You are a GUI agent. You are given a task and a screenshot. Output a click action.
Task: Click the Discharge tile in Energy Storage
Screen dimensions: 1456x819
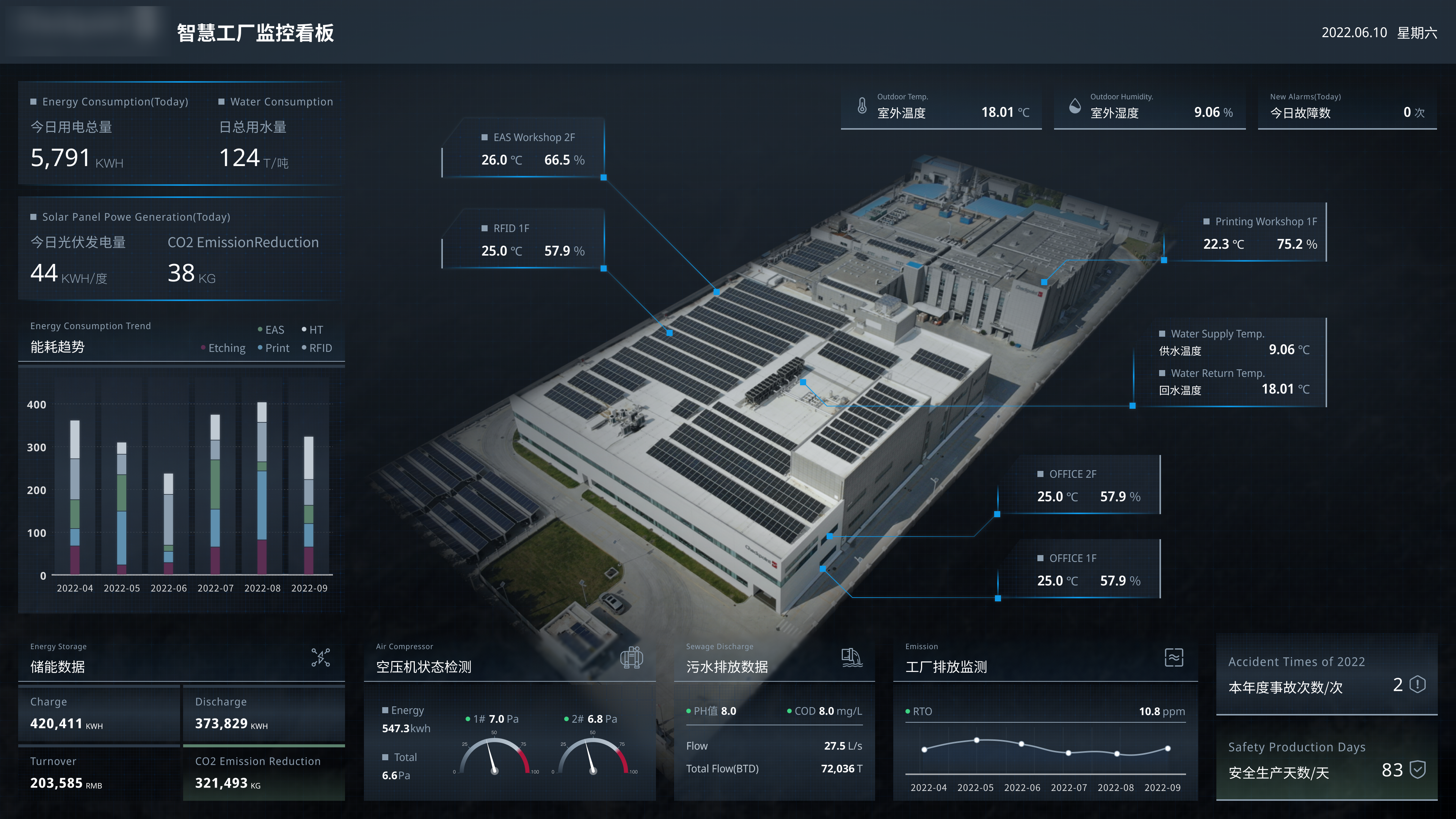pos(264,714)
